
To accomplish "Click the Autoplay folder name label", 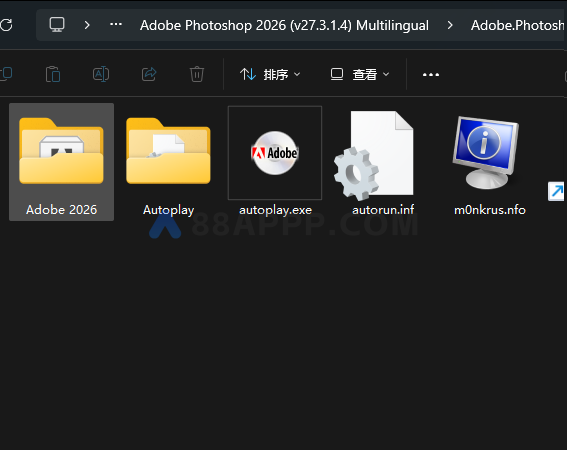I will [x=169, y=210].
